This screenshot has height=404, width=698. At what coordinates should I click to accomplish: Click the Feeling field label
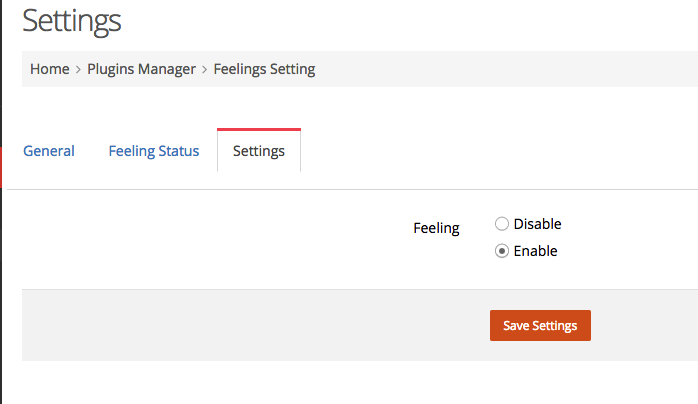coord(436,228)
